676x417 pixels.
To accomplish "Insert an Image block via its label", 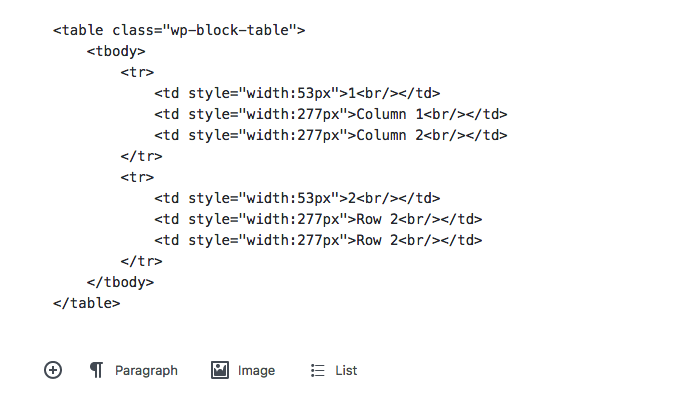I will click(256, 370).
